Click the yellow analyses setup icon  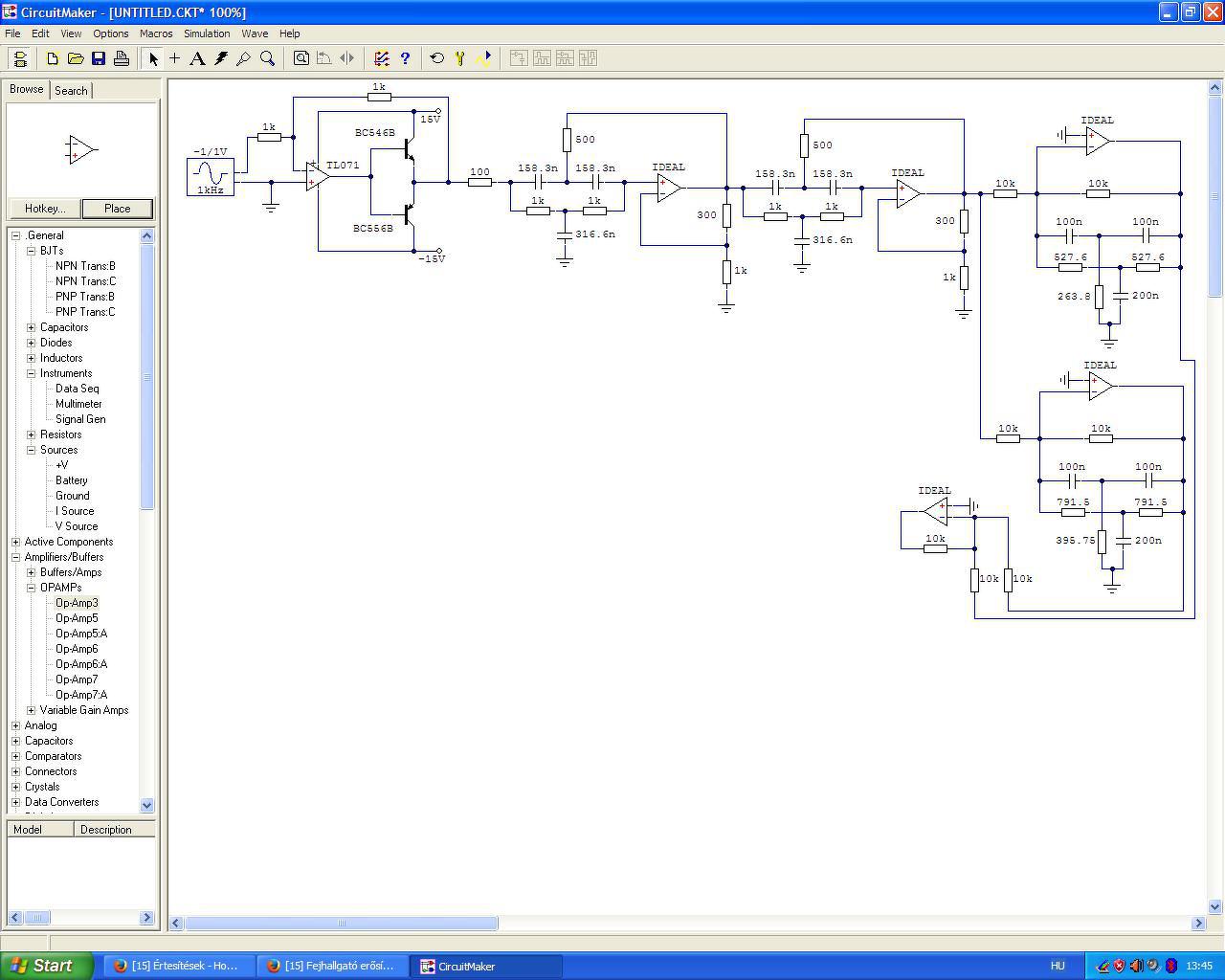click(460, 58)
